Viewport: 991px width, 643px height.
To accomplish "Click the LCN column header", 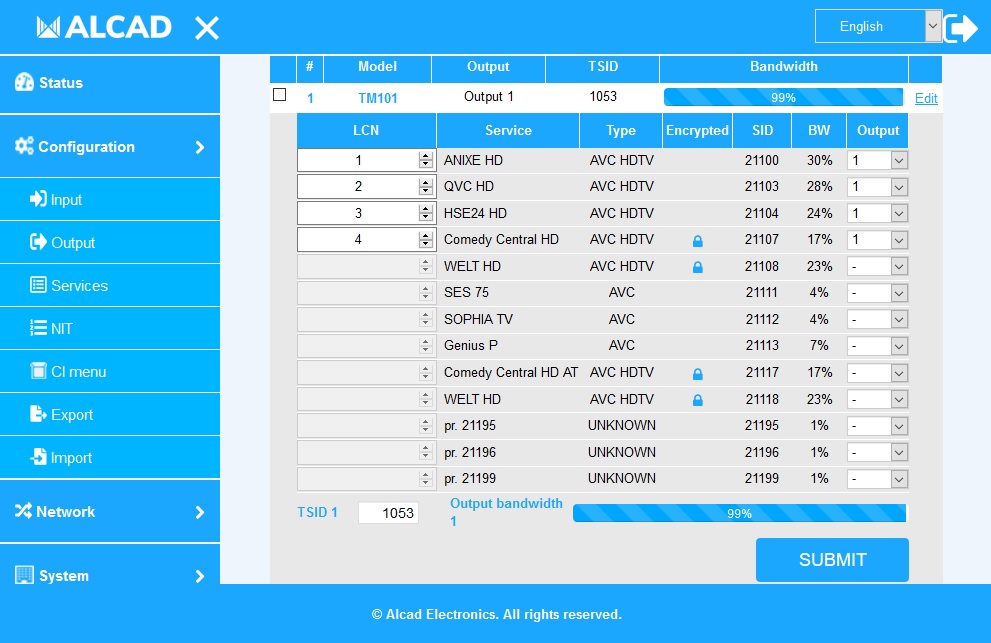I will [x=366, y=130].
